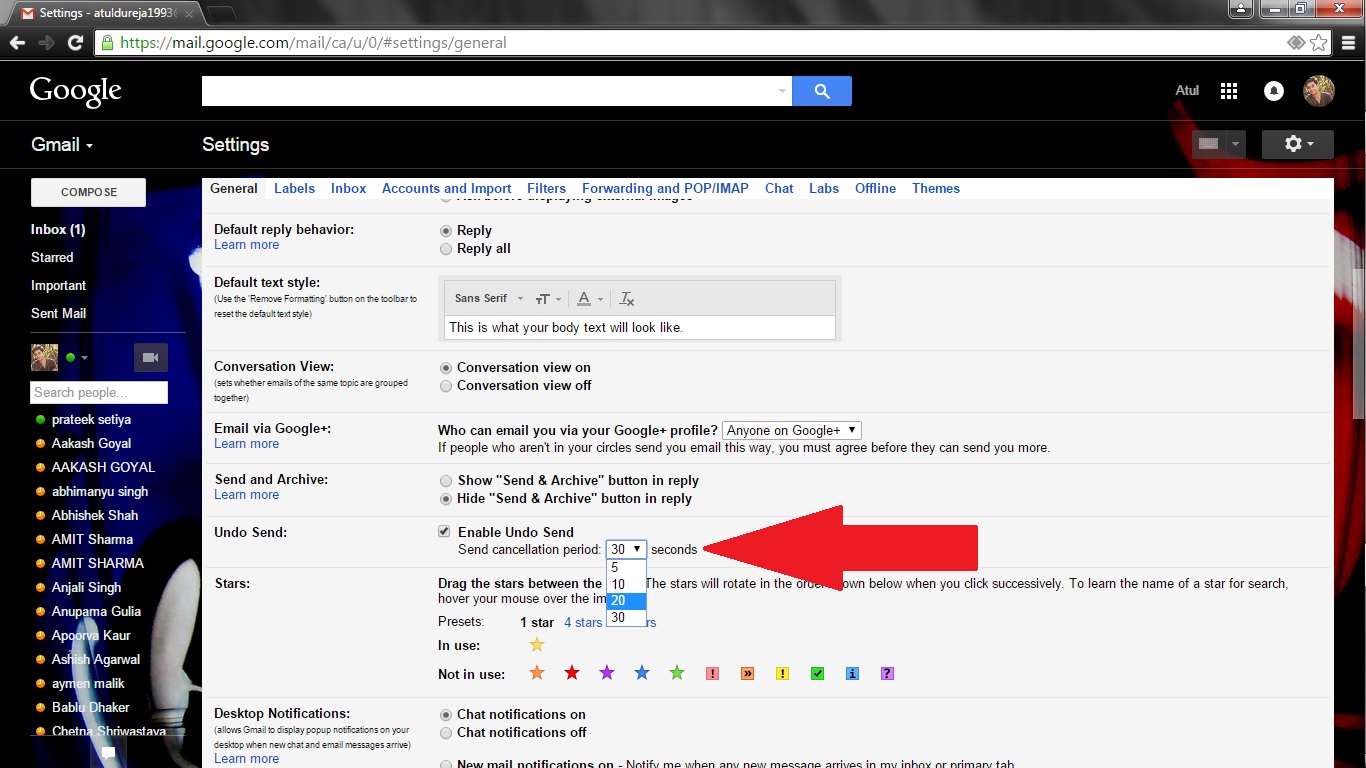The height and width of the screenshot is (768, 1366).
Task: Start a video call via camera icon
Action: coord(151,357)
